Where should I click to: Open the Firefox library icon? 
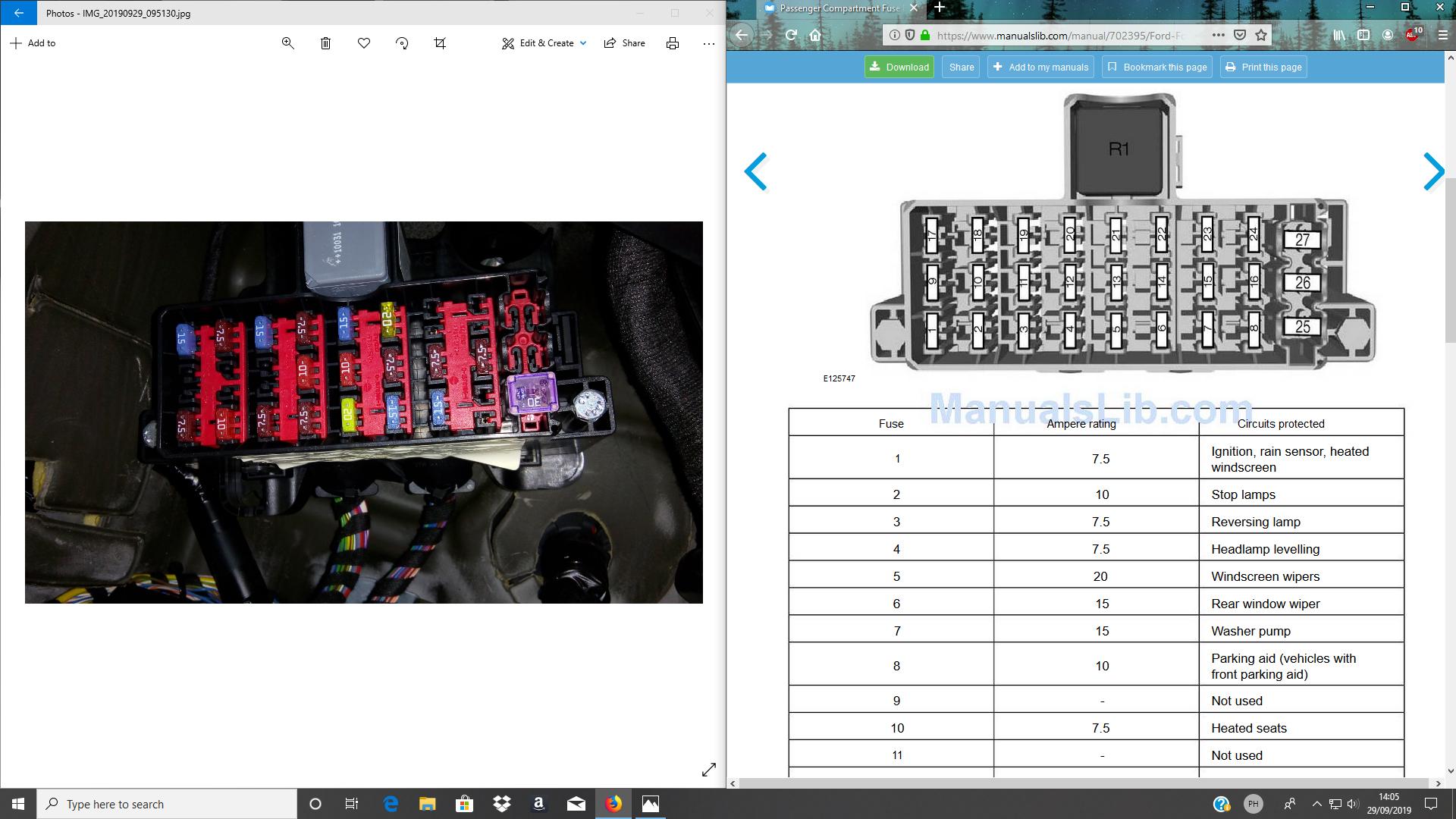point(1339,35)
